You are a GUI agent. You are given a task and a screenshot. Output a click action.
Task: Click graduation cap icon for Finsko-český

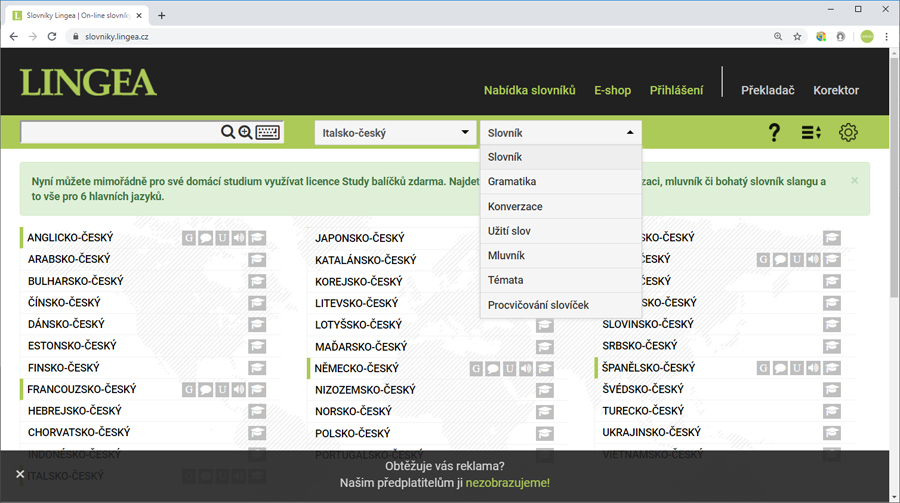(x=257, y=368)
